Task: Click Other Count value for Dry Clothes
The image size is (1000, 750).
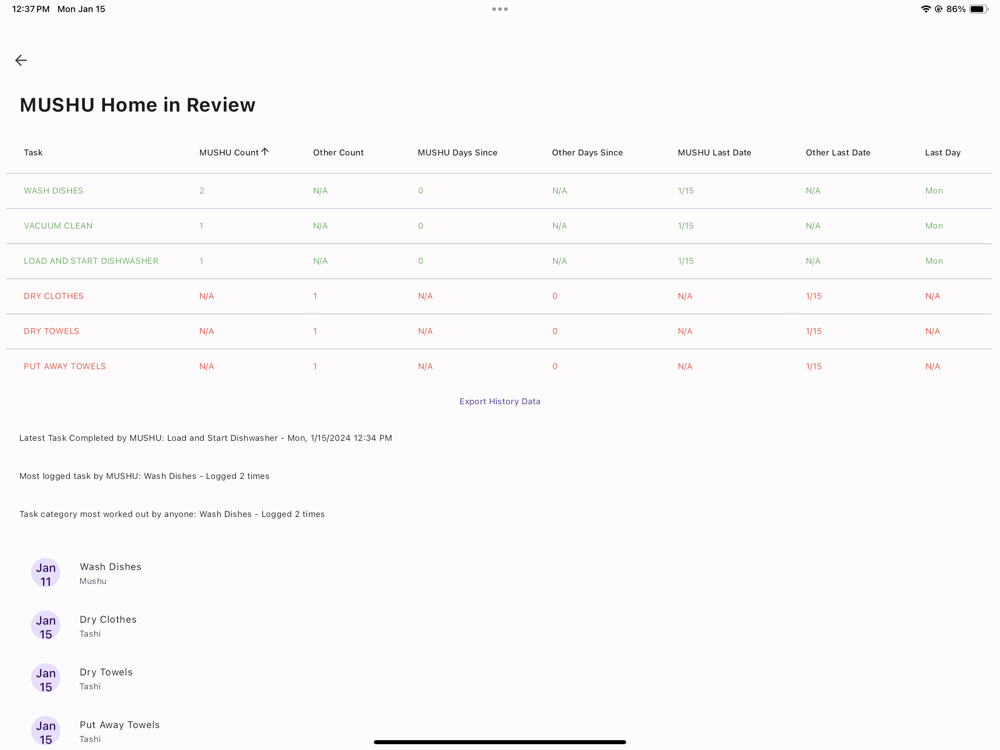Action: pyautogui.click(x=315, y=296)
